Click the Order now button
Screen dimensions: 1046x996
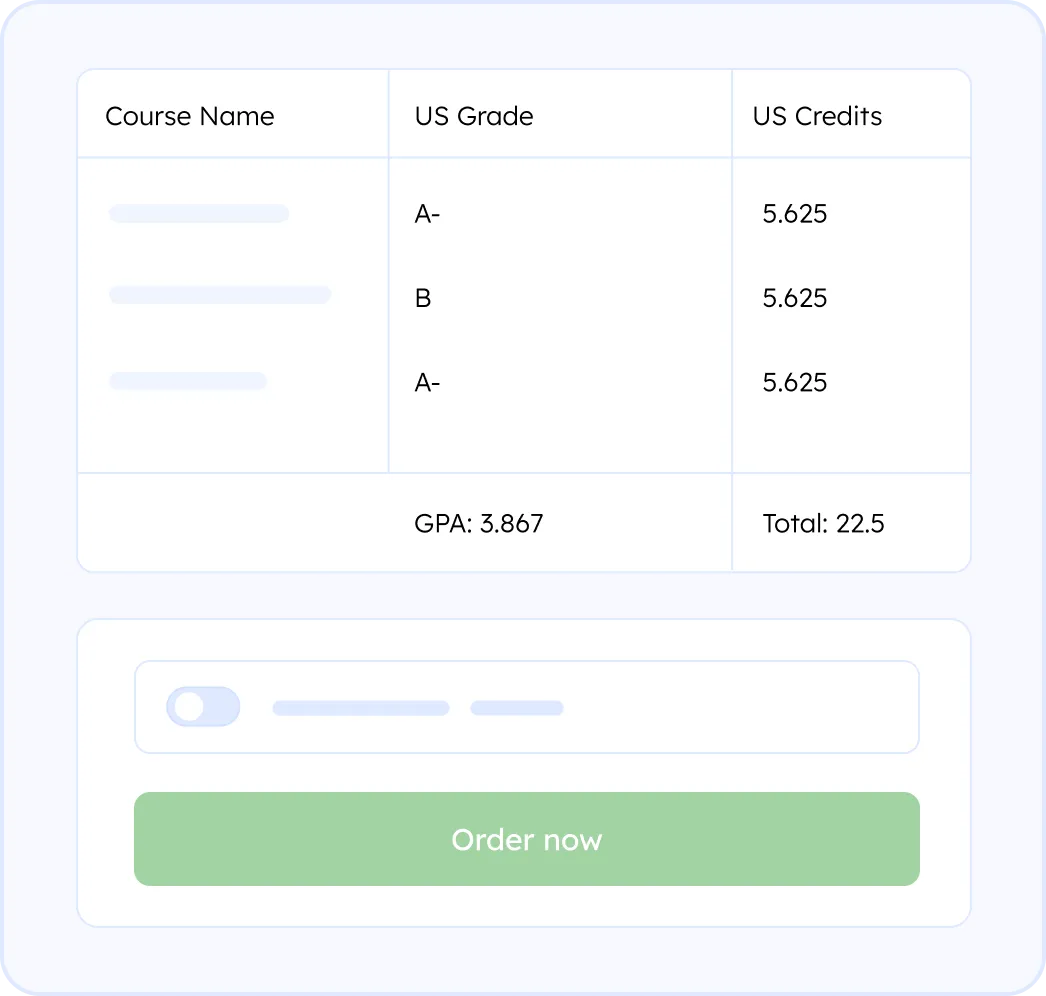click(x=526, y=839)
